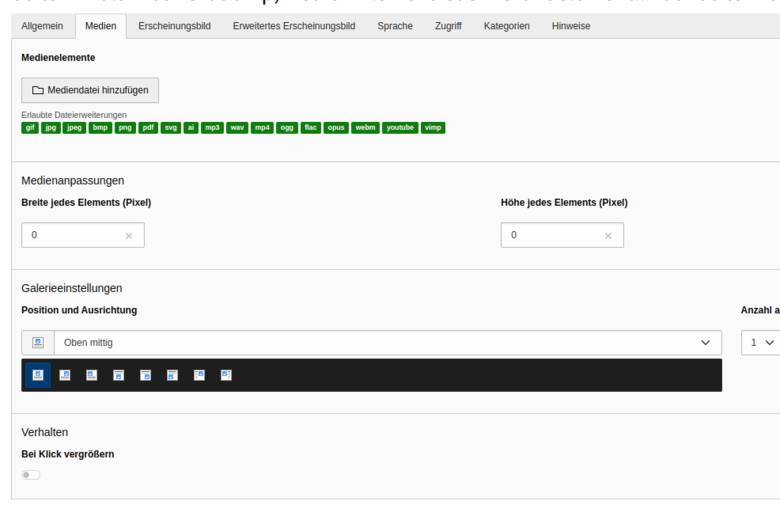Click the Medienelemente heading
Image resolution: width=780 pixels, height=520 pixels.
tap(58, 58)
